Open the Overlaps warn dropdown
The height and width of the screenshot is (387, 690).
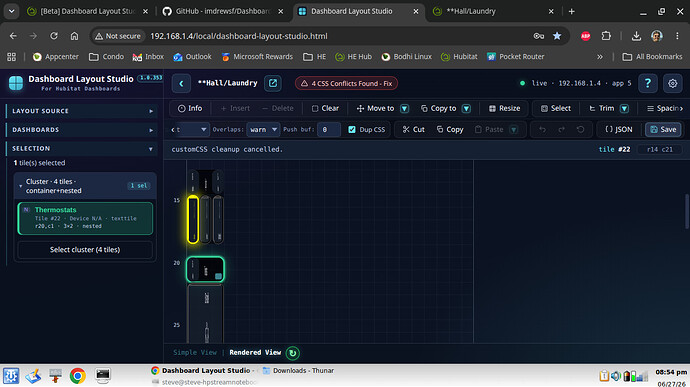click(x=263, y=129)
